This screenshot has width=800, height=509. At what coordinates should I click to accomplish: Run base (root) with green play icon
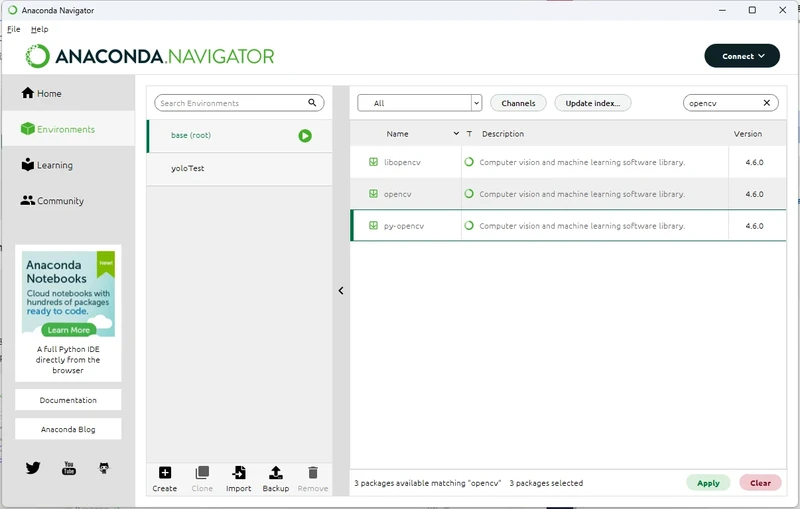[305, 136]
